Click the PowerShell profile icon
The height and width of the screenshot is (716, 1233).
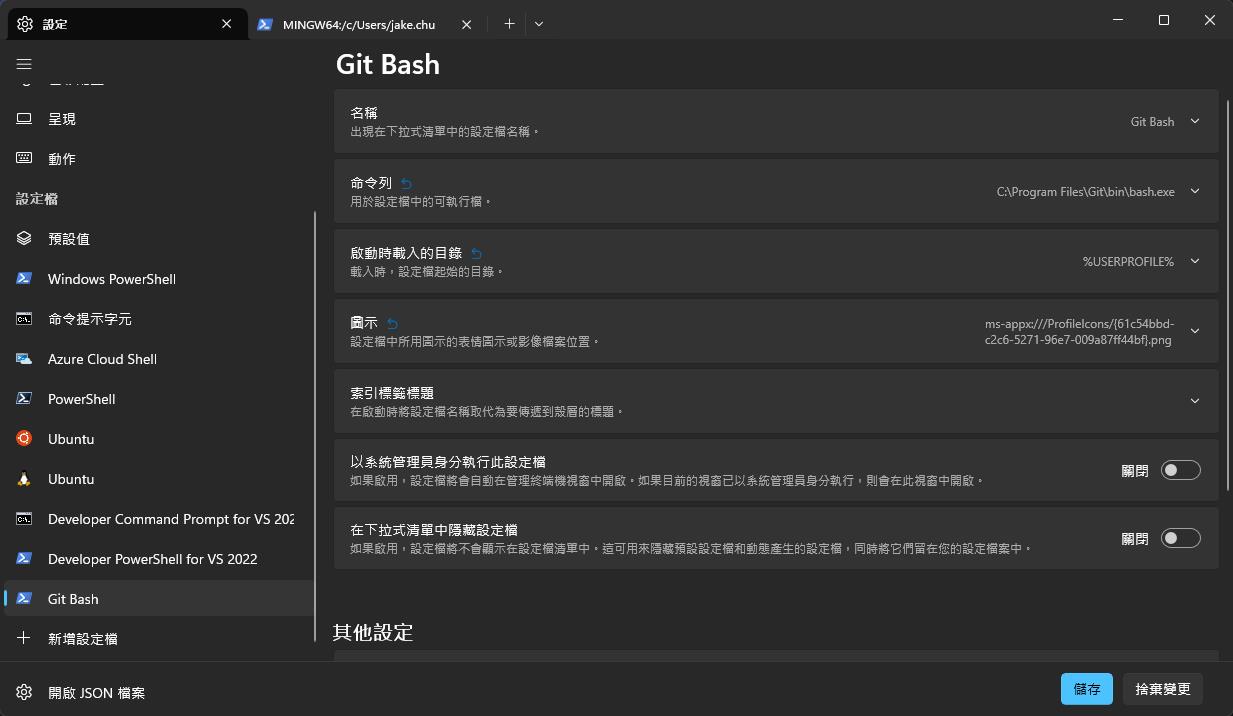point(24,398)
